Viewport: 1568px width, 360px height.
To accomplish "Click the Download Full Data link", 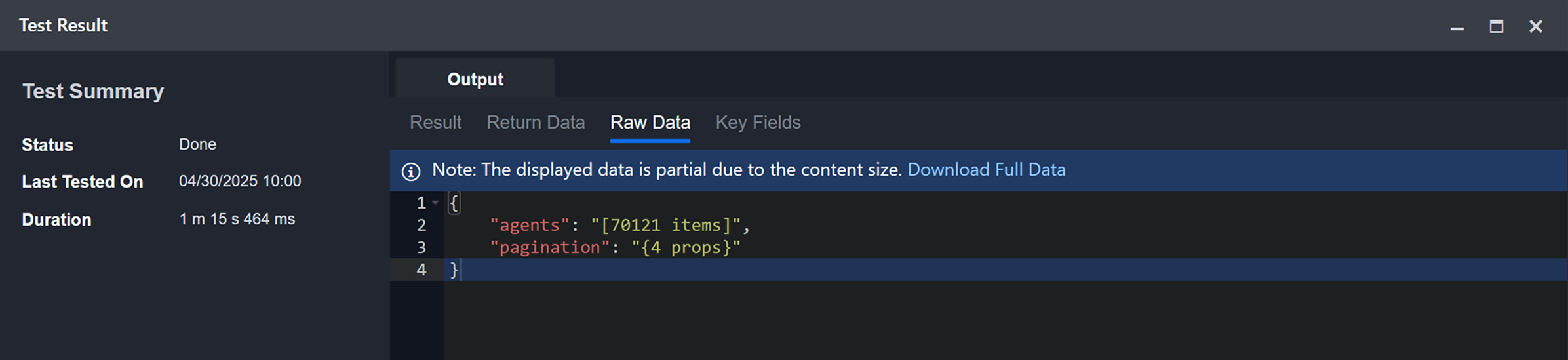I will [x=986, y=170].
